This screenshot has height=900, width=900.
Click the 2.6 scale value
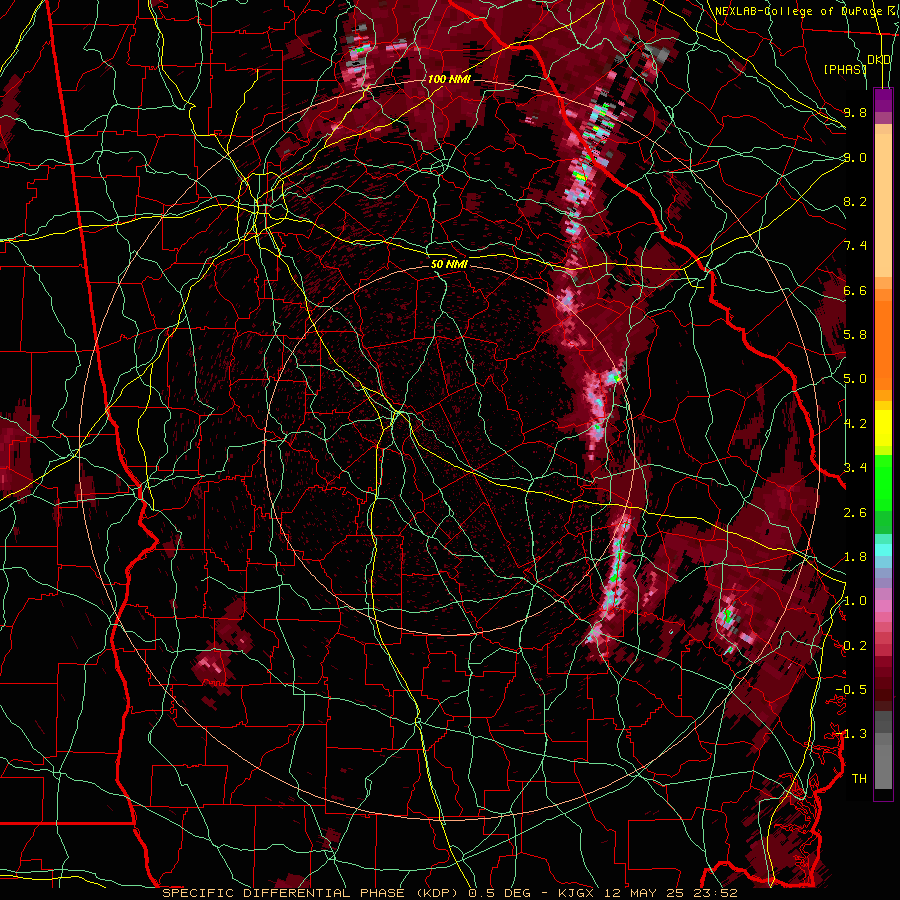855,512
